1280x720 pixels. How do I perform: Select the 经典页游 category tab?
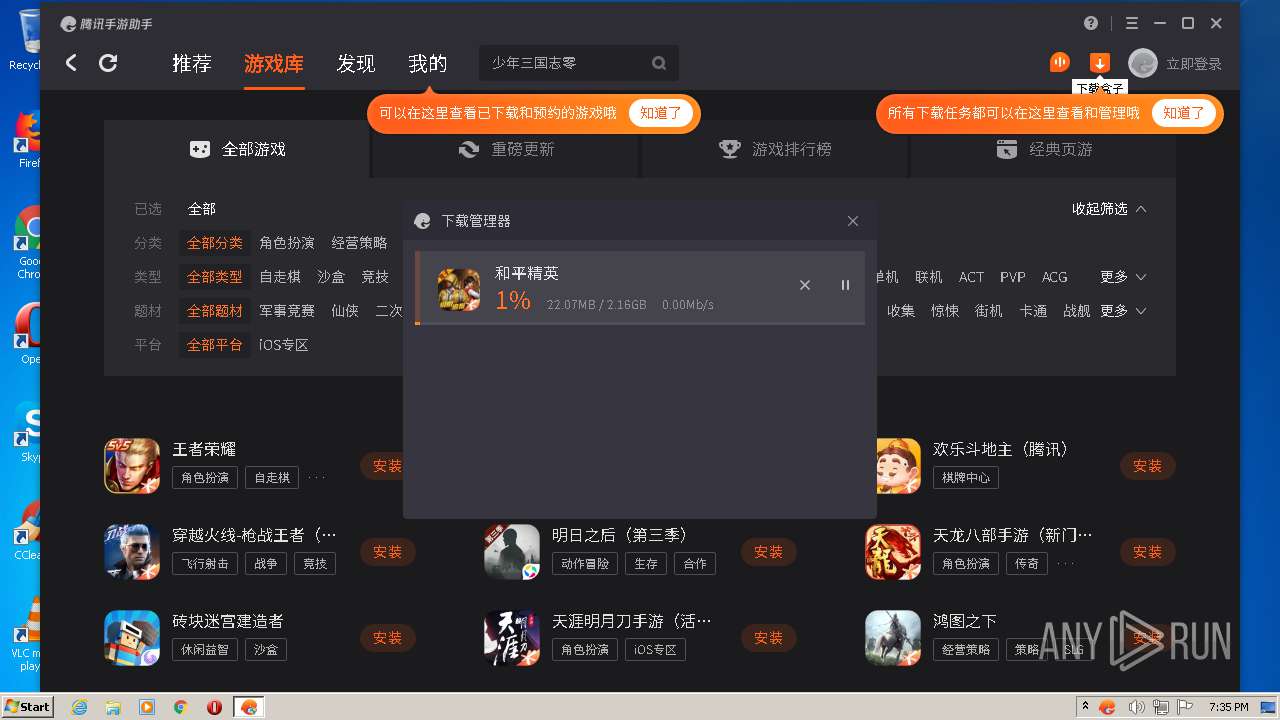pyautogui.click(x=1043, y=149)
